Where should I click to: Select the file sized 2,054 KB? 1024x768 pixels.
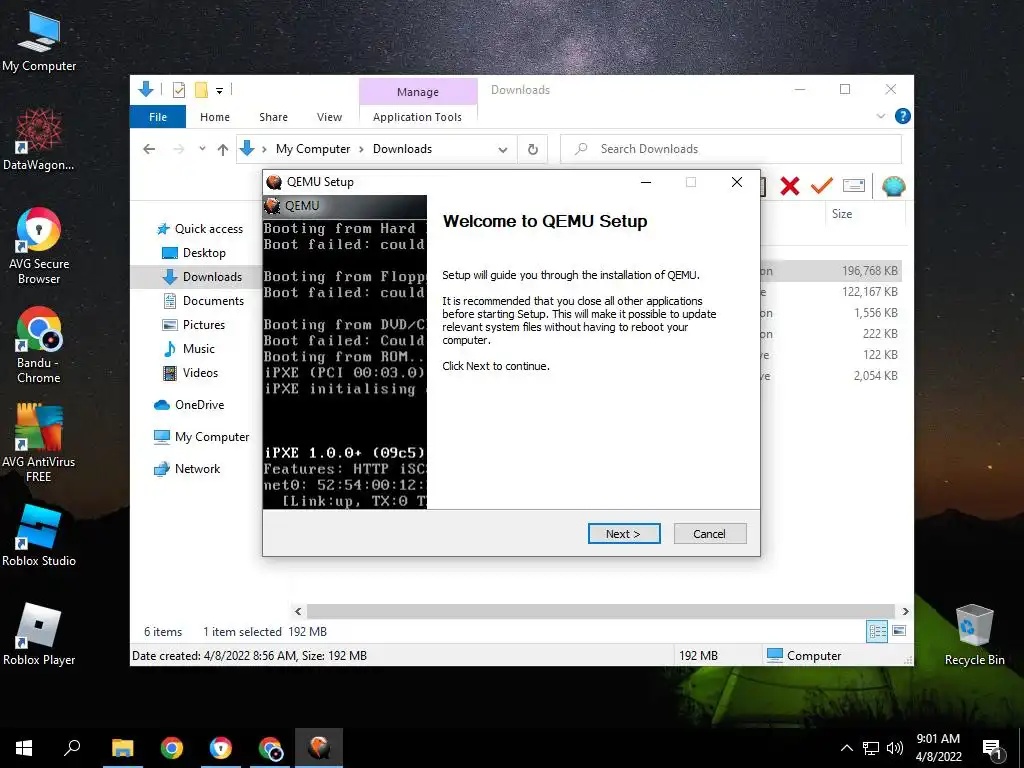[x=831, y=376]
